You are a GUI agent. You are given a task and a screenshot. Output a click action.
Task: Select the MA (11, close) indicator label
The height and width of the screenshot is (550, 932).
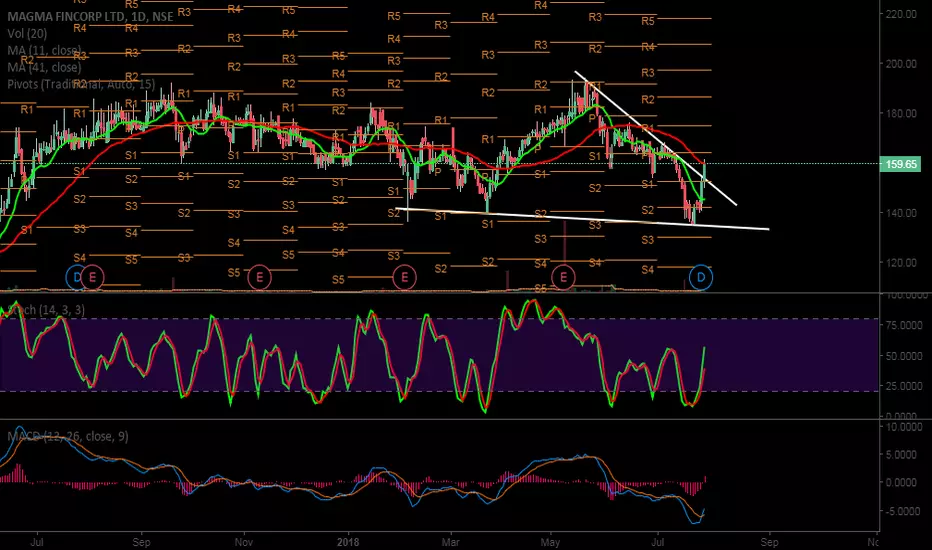click(x=44, y=51)
